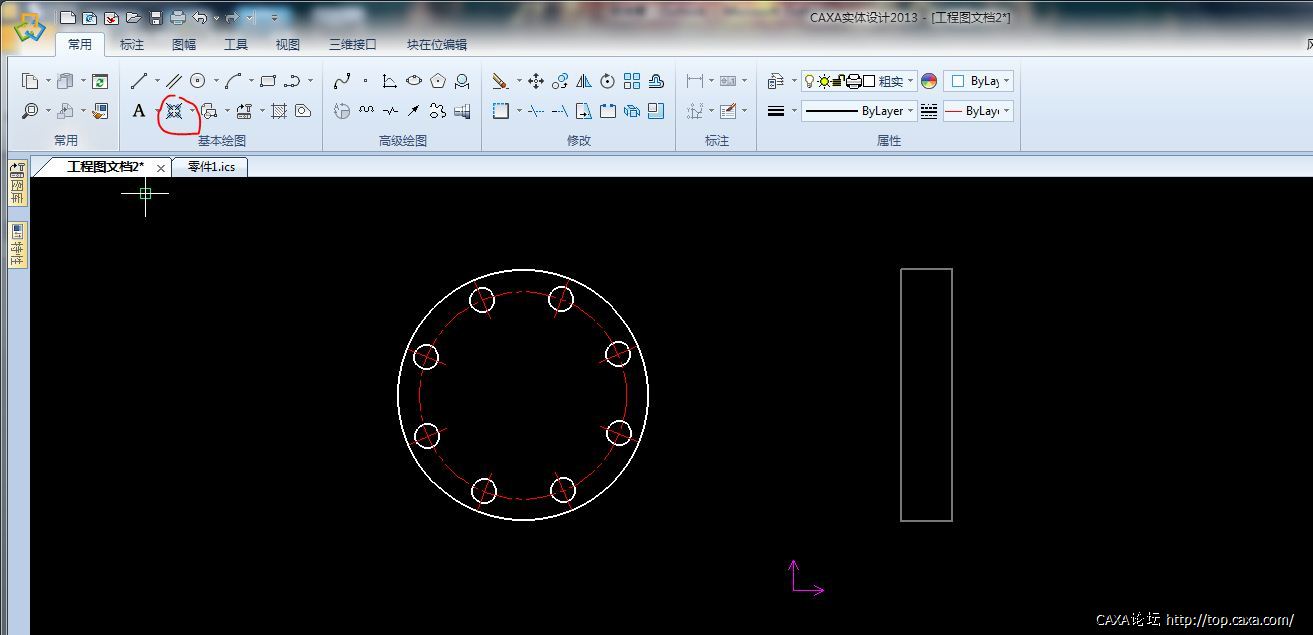Select the Hatch tool icon

(279, 111)
